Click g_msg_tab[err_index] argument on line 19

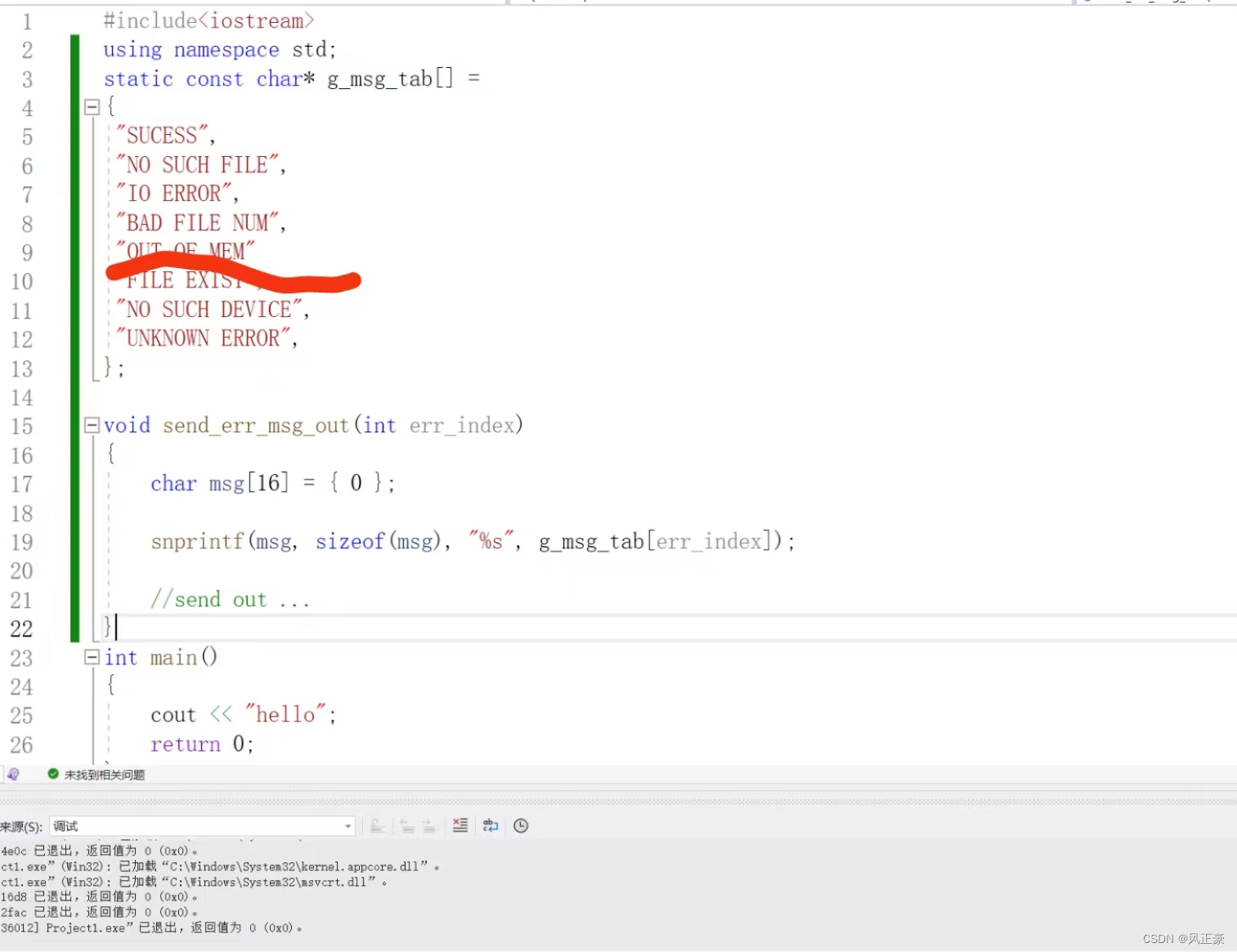pos(656,541)
